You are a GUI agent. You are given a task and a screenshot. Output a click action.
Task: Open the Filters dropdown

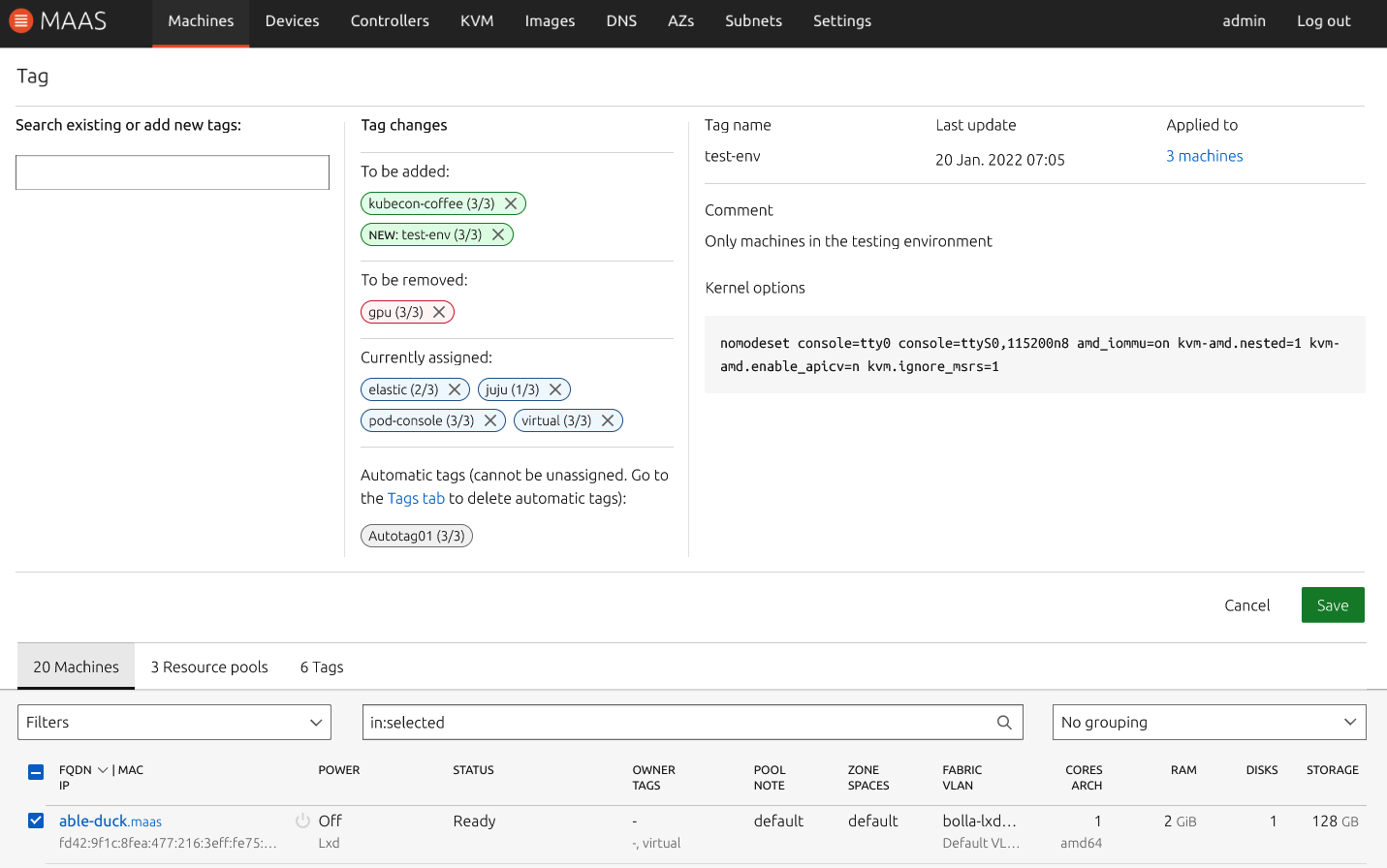174,723
